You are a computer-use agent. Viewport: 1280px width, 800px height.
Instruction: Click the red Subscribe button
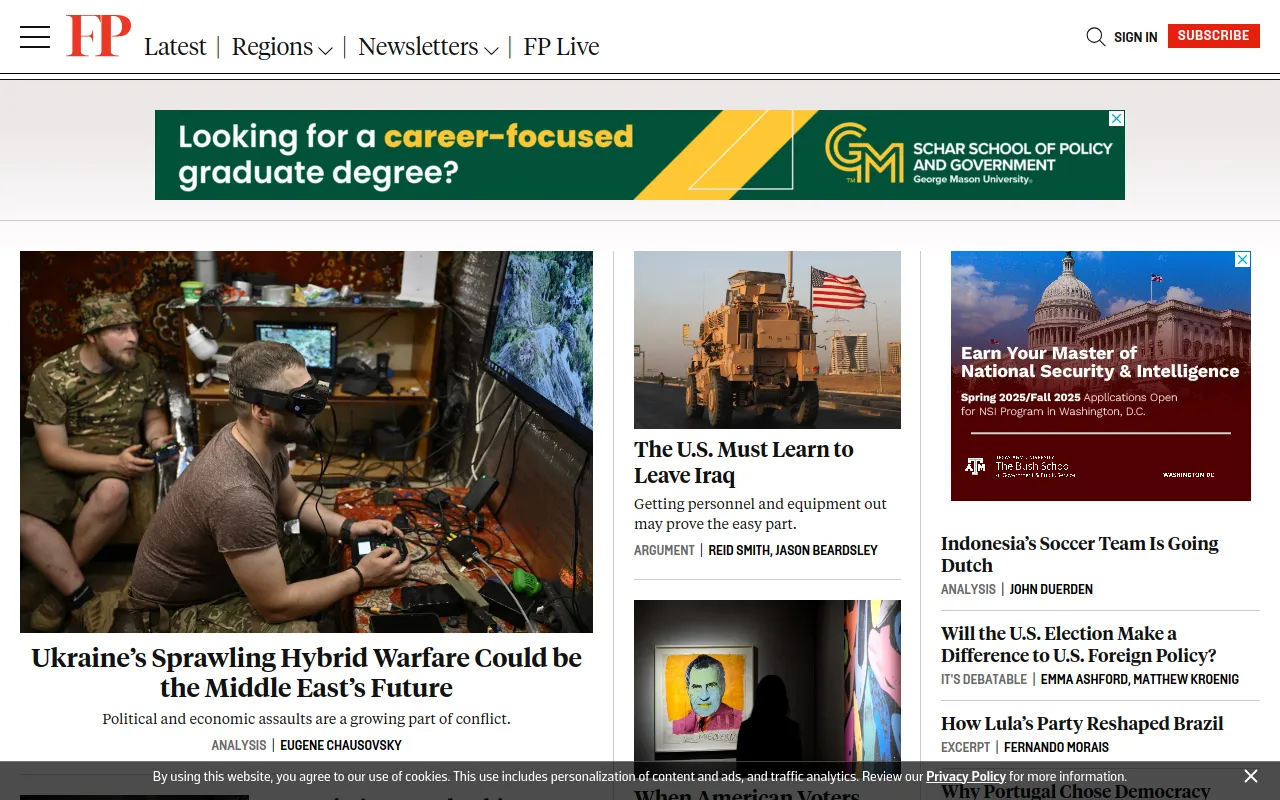pyautogui.click(x=1213, y=36)
